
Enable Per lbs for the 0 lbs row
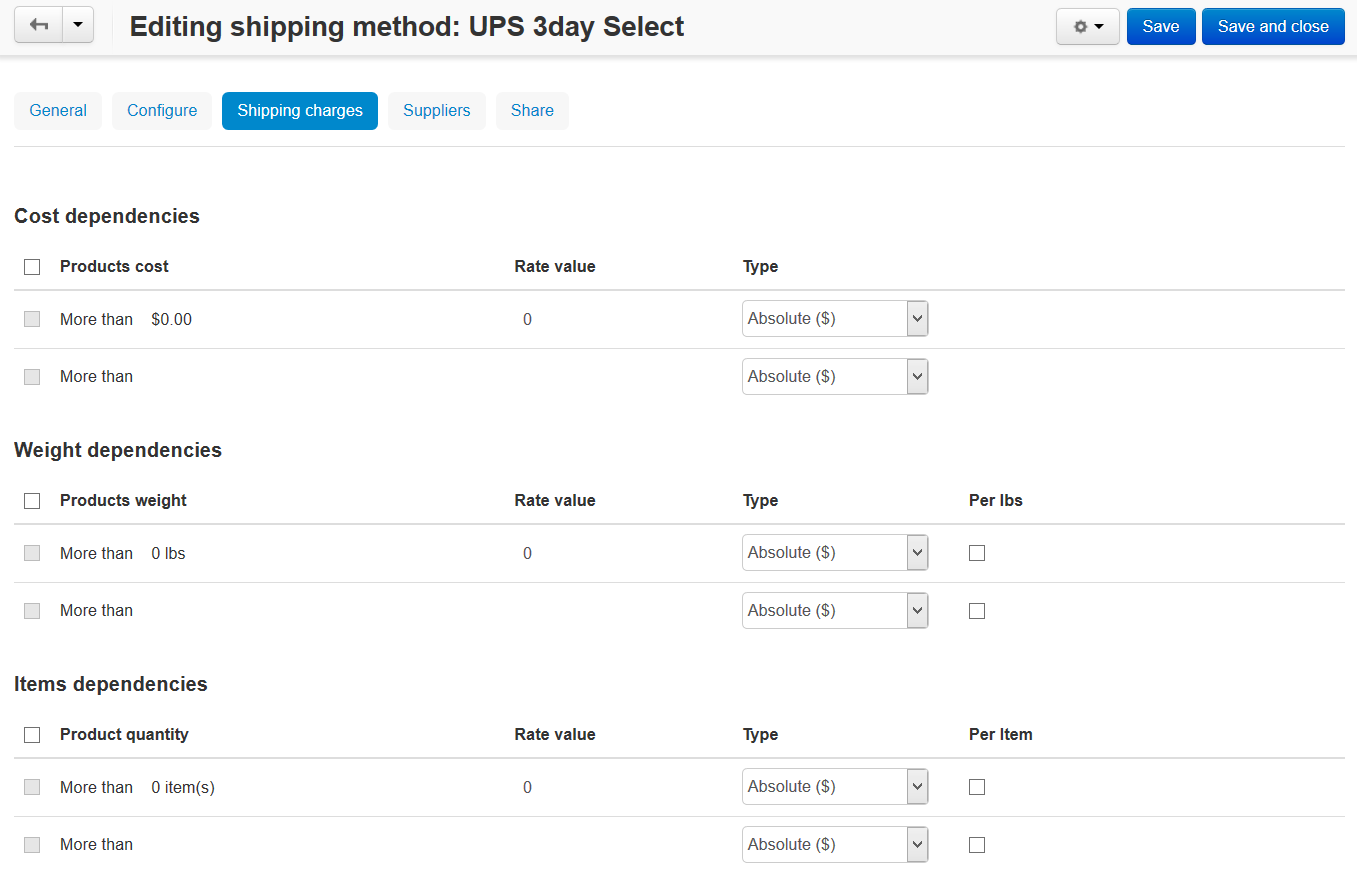click(x=977, y=553)
